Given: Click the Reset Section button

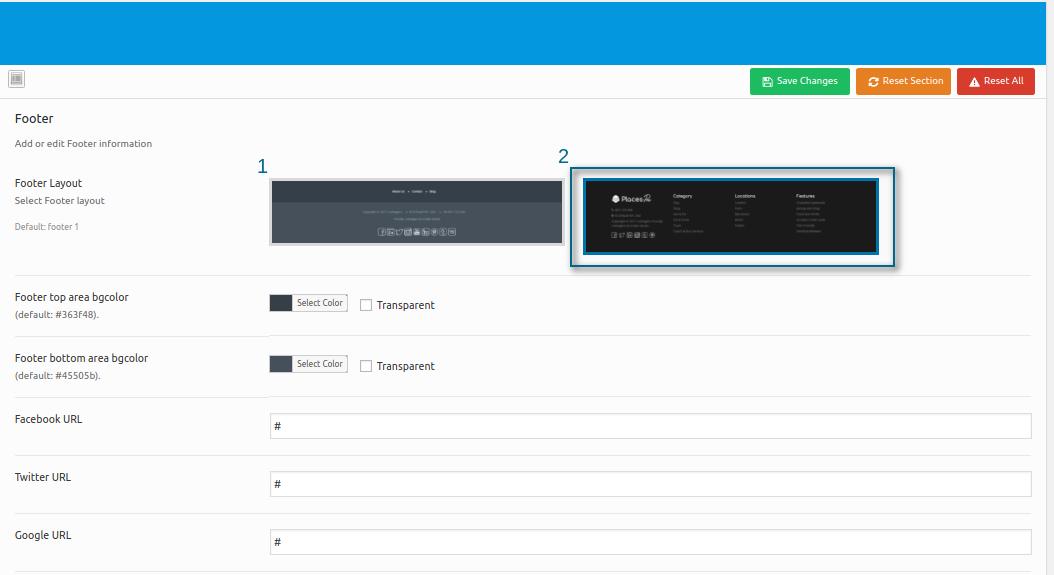Looking at the screenshot, I should (x=903, y=81).
